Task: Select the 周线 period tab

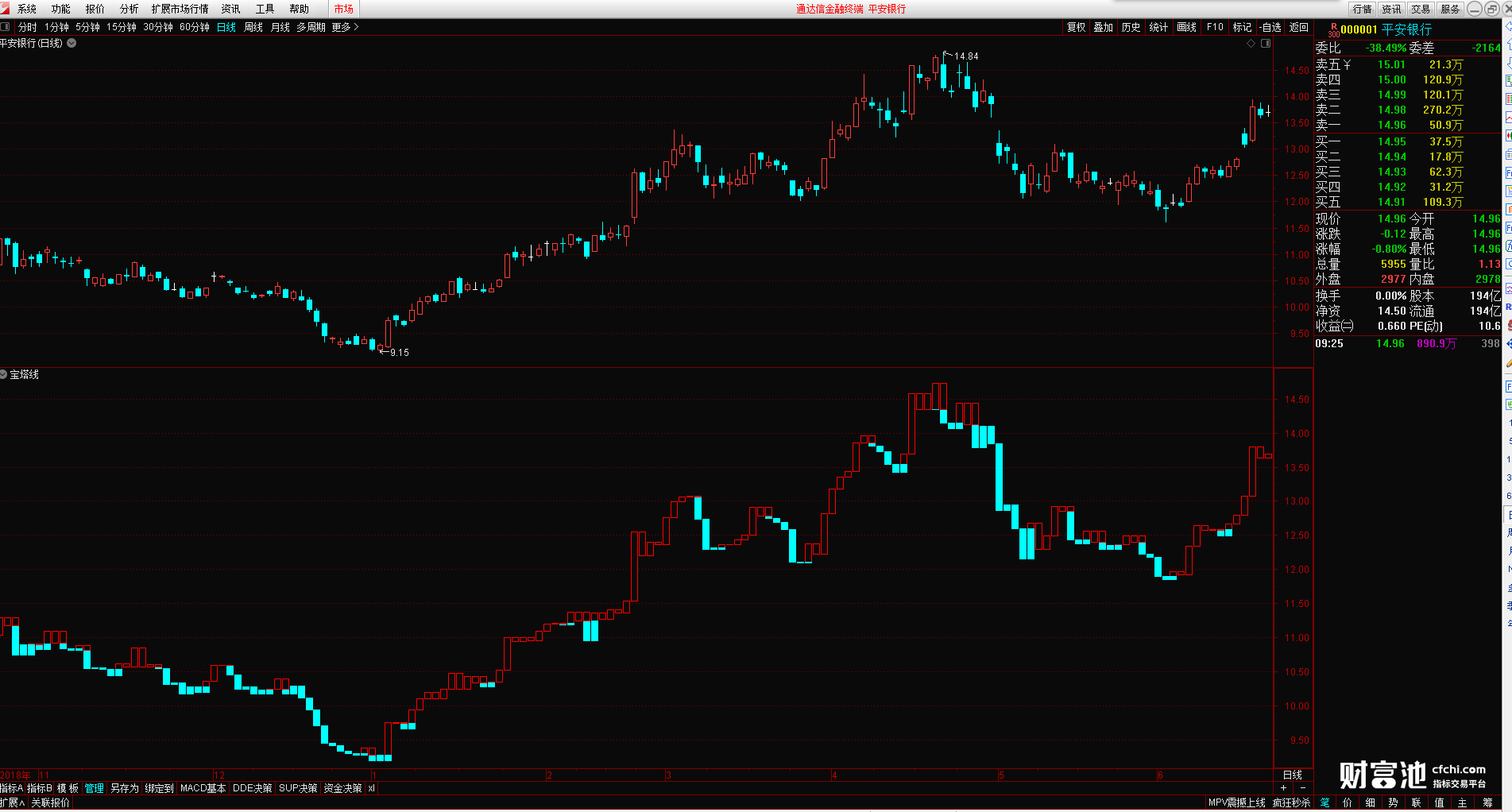Action: coord(253,27)
